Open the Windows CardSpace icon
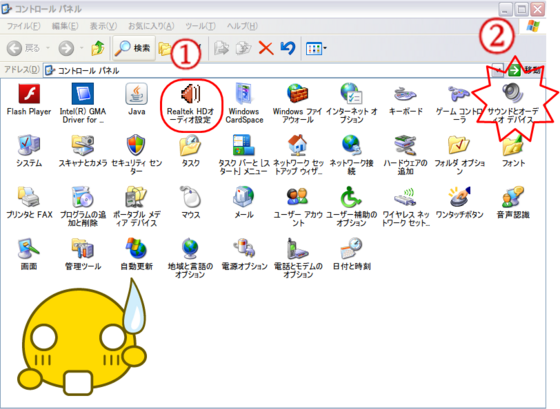Screen dimensions: 560x409 [244, 94]
